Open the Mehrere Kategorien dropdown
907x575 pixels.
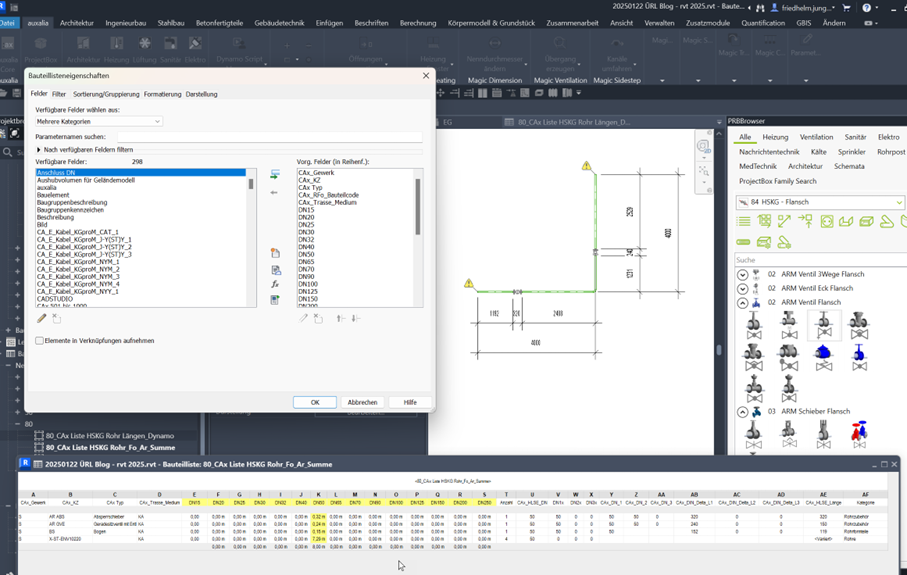click(x=98, y=122)
